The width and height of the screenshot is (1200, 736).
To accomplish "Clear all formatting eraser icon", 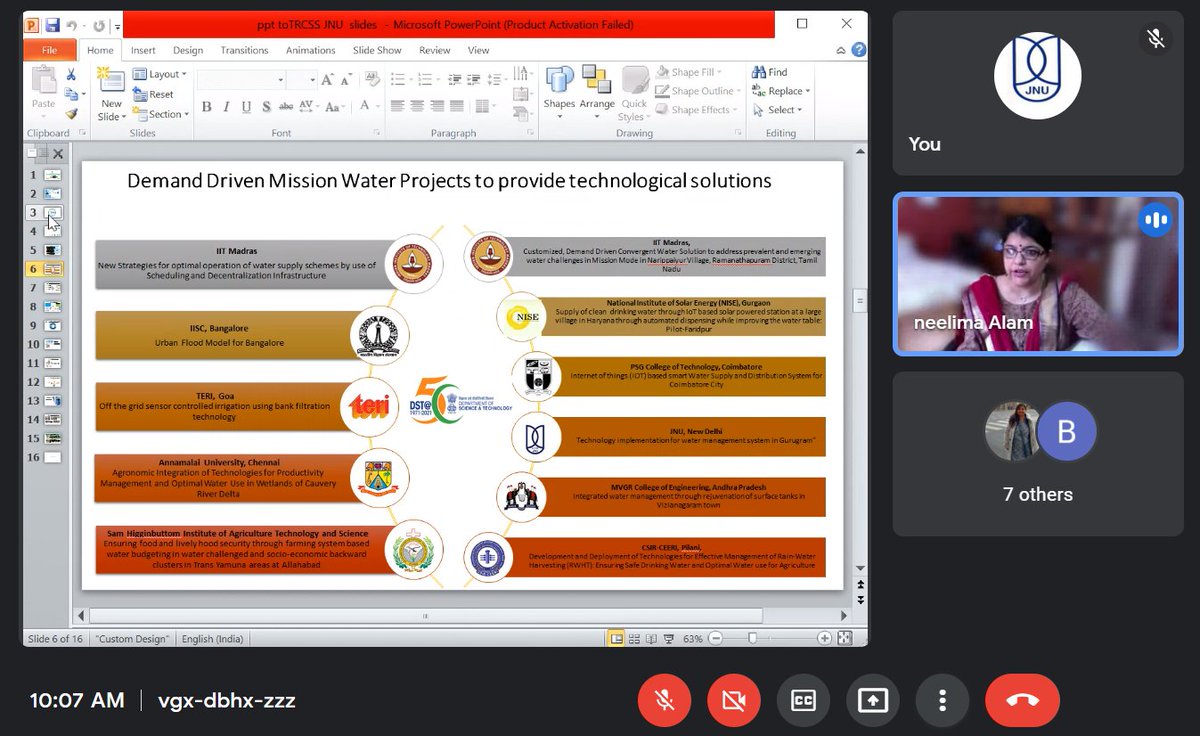I will click(x=372, y=79).
